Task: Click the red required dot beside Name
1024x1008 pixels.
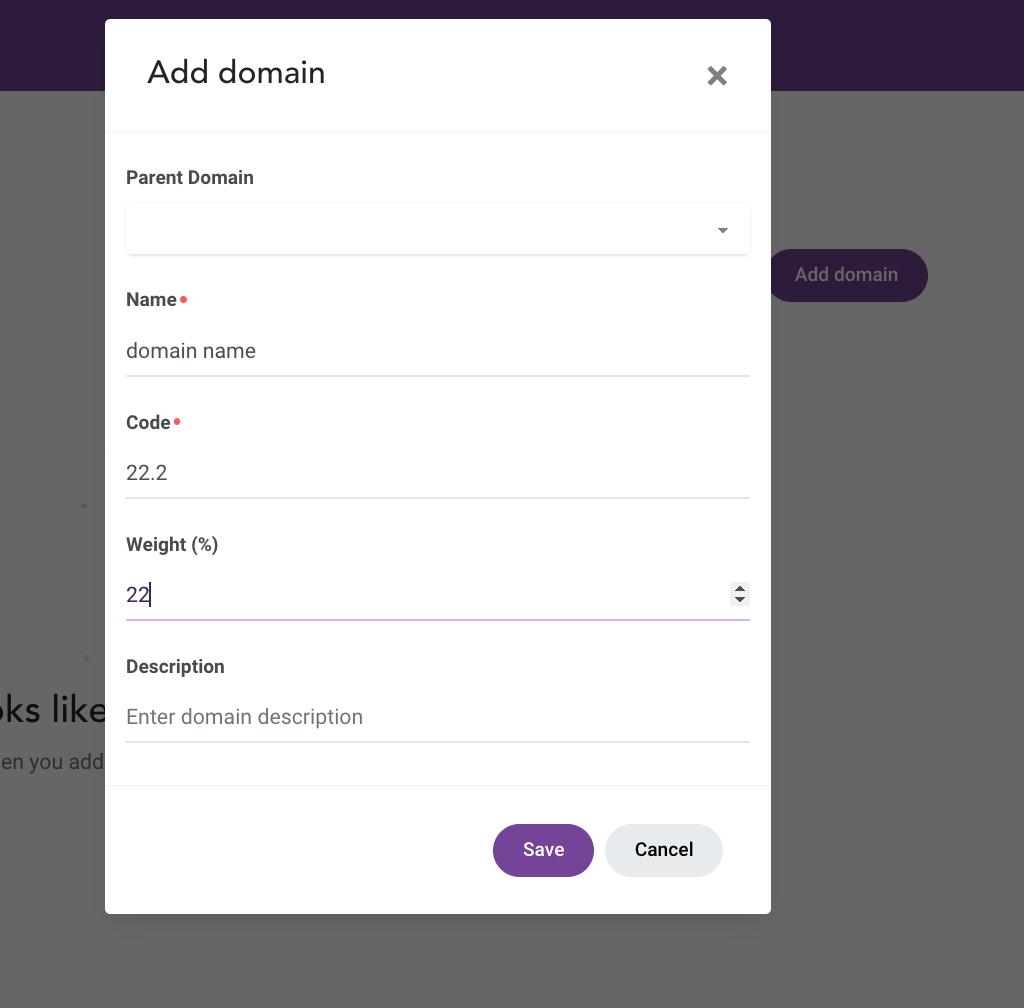Action: click(x=184, y=300)
